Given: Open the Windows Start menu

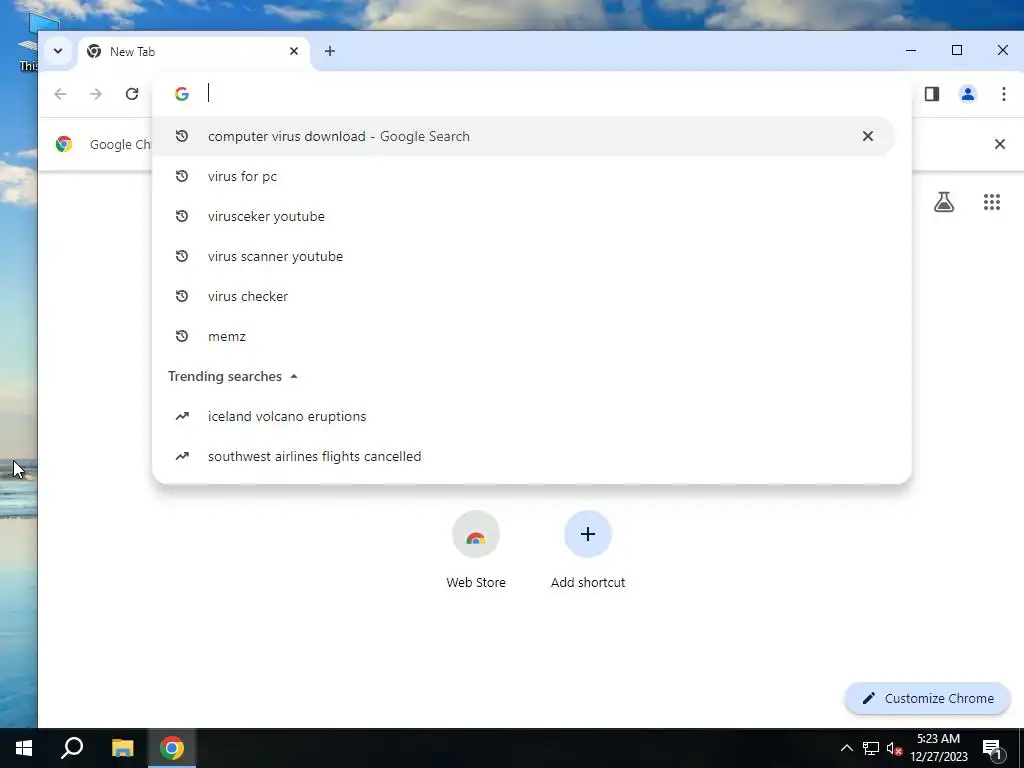Looking at the screenshot, I should tap(24, 748).
